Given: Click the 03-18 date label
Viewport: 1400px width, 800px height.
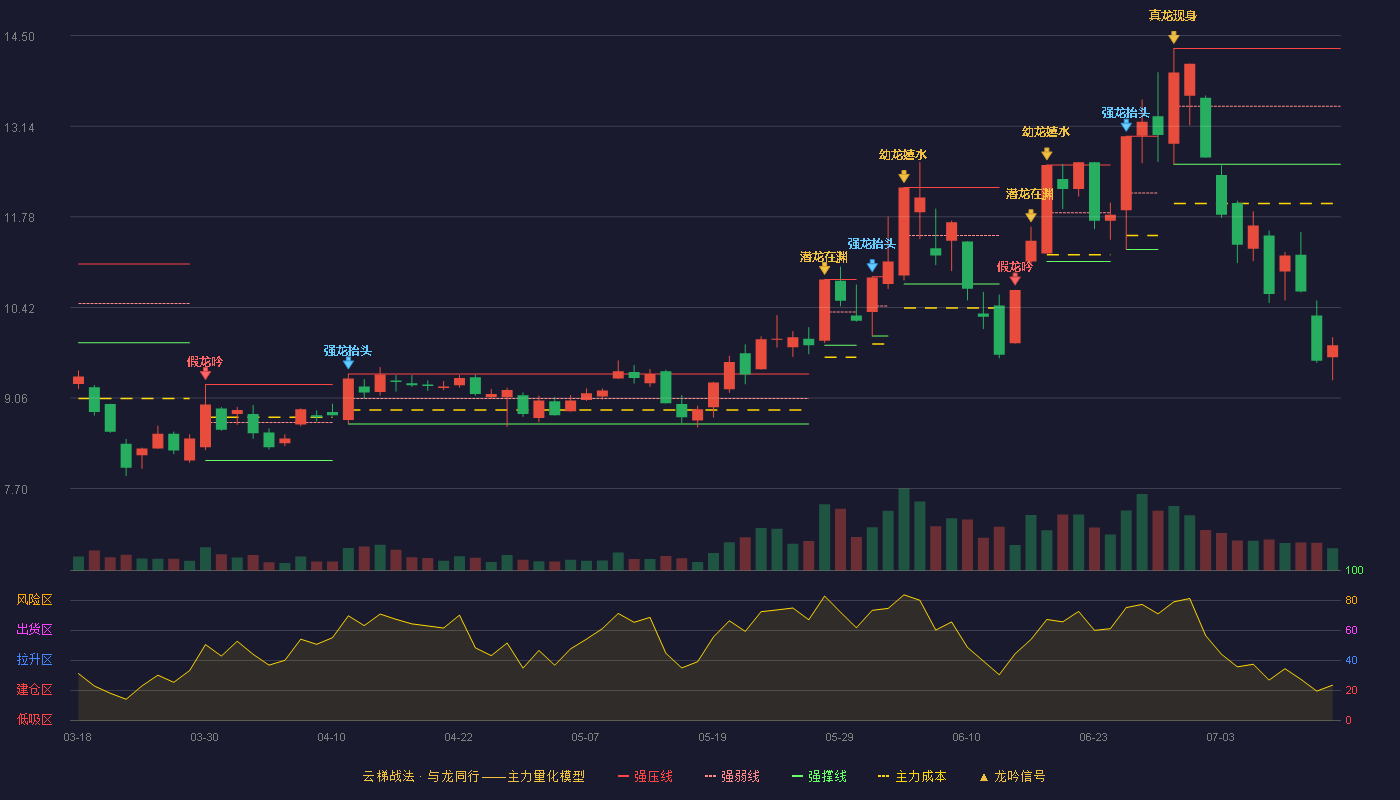Looking at the screenshot, I should coord(78,737).
